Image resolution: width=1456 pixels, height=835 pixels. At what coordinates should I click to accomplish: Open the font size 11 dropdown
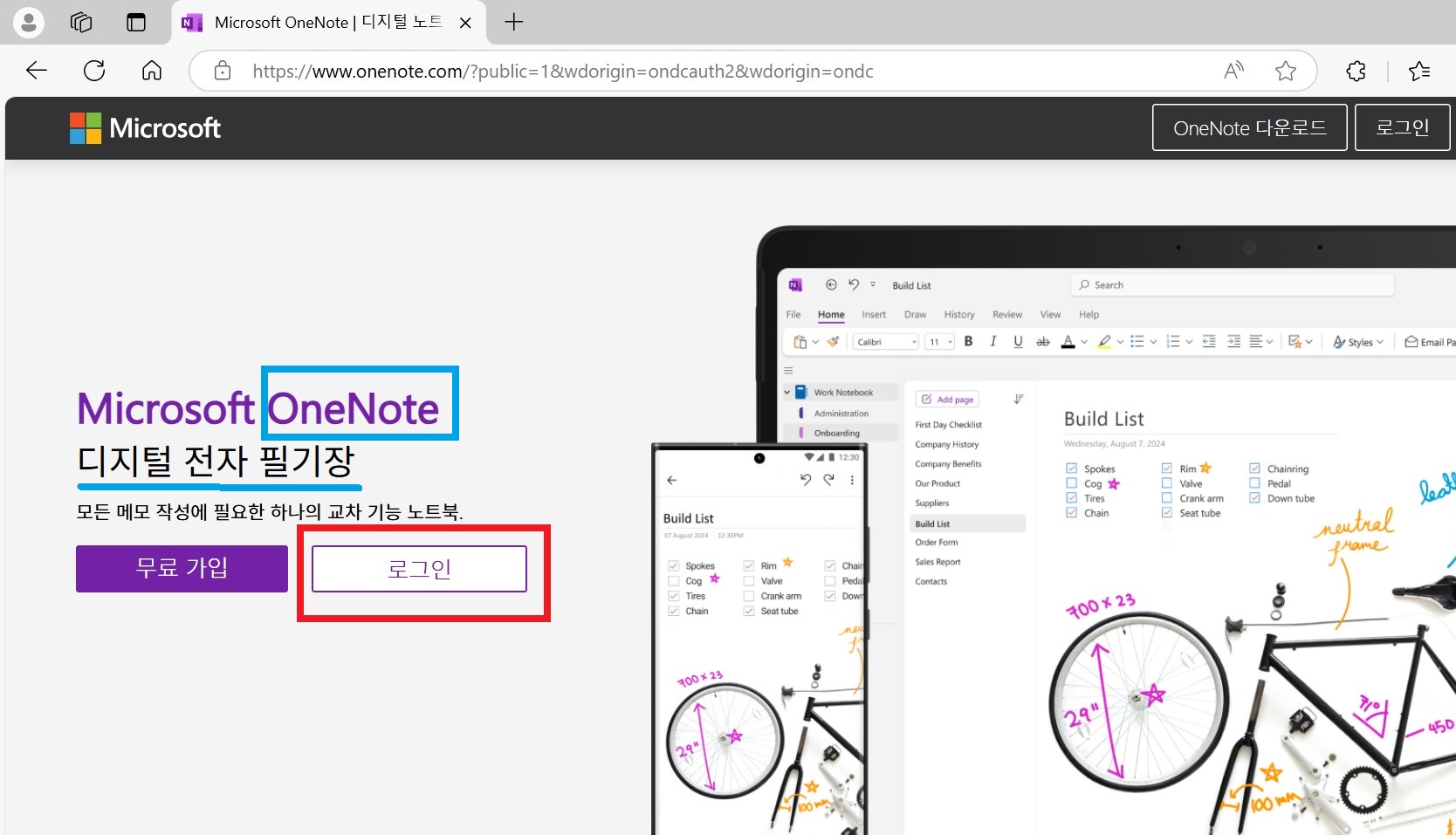coord(940,342)
